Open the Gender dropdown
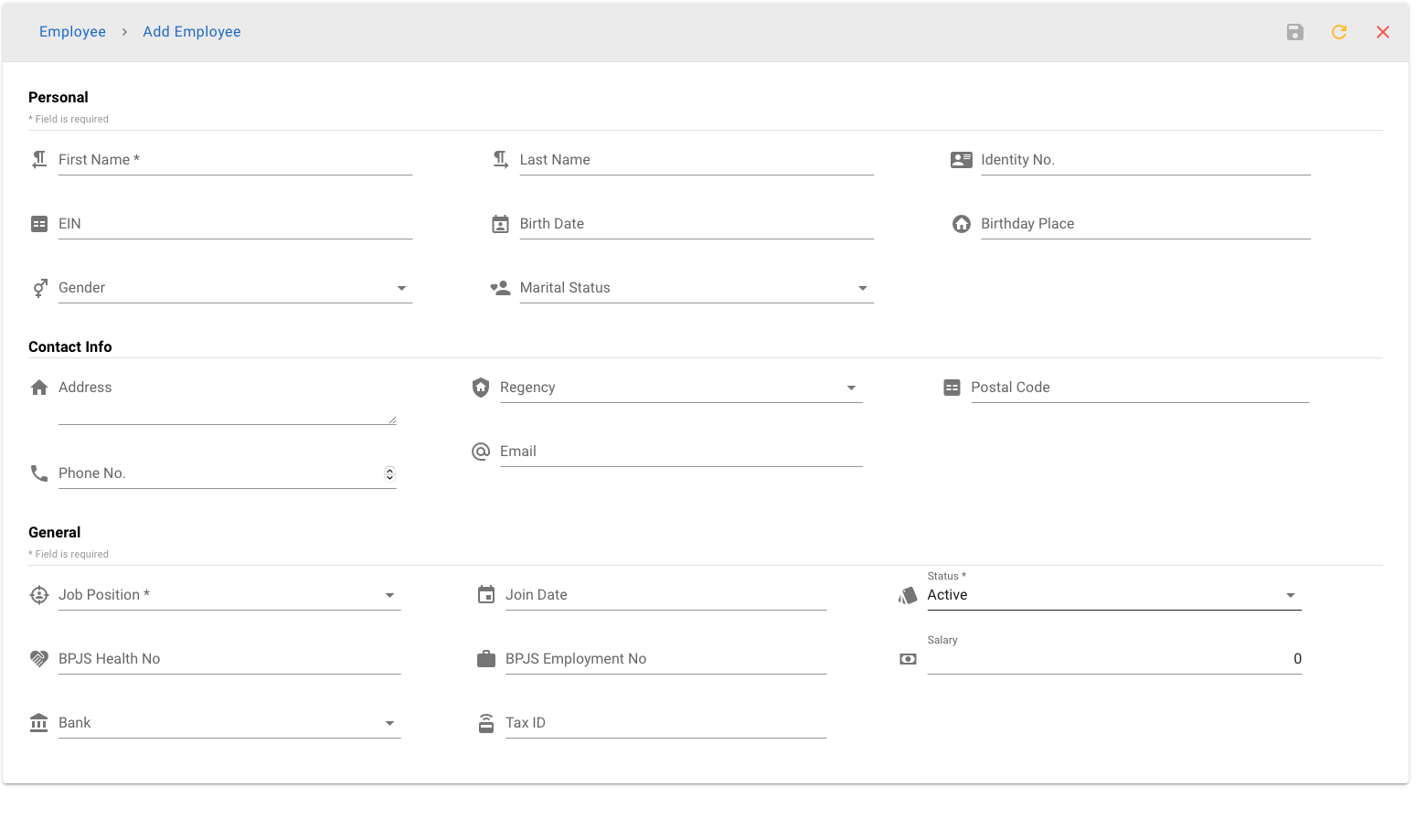Viewport: 1415px width, 840px height. pyautogui.click(x=235, y=288)
